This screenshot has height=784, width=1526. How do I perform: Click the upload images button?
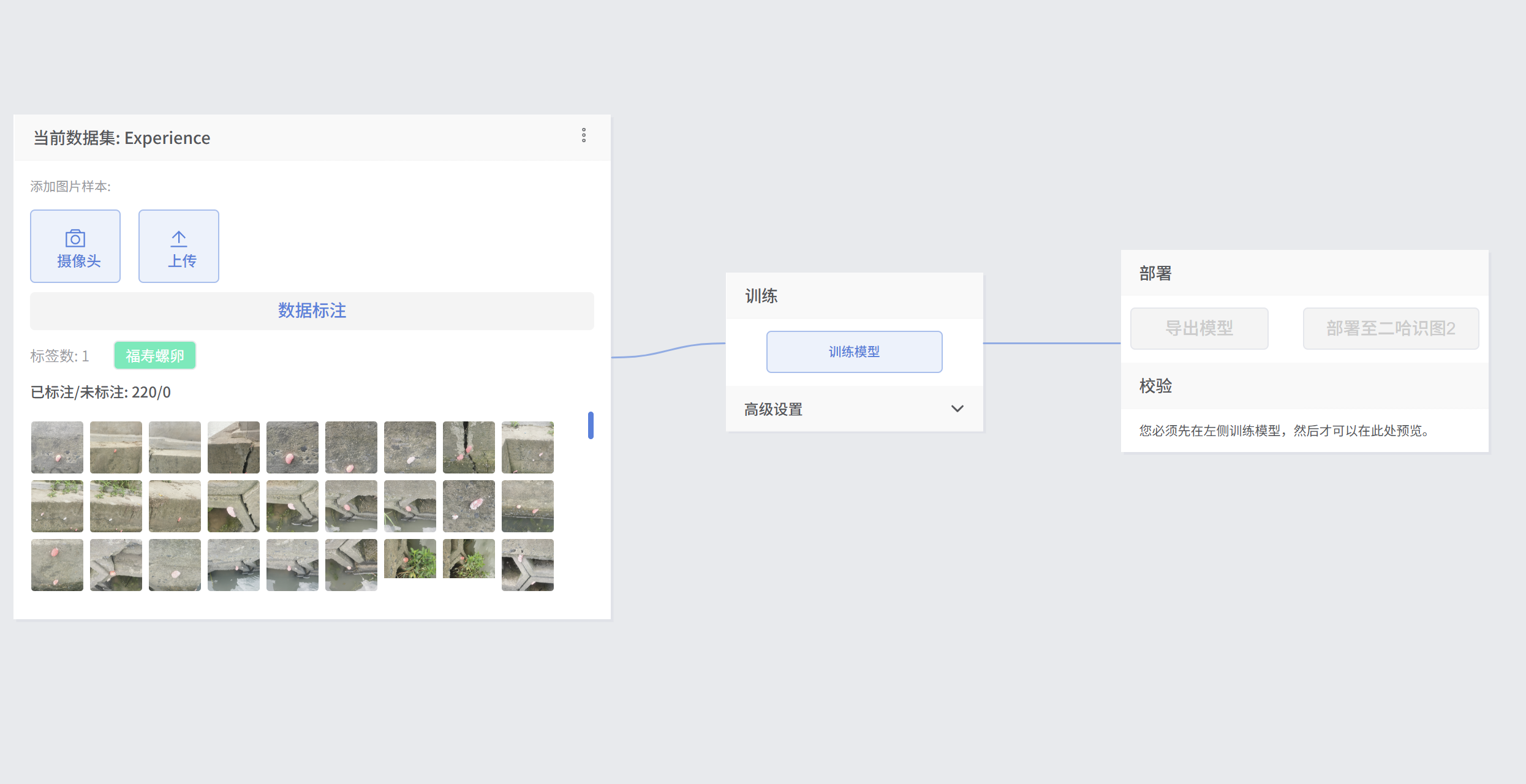[178, 246]
